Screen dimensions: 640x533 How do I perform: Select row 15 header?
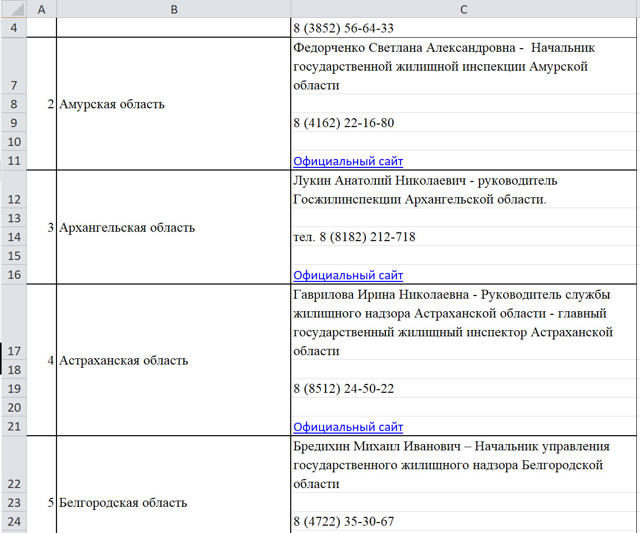tap(14, 255)
